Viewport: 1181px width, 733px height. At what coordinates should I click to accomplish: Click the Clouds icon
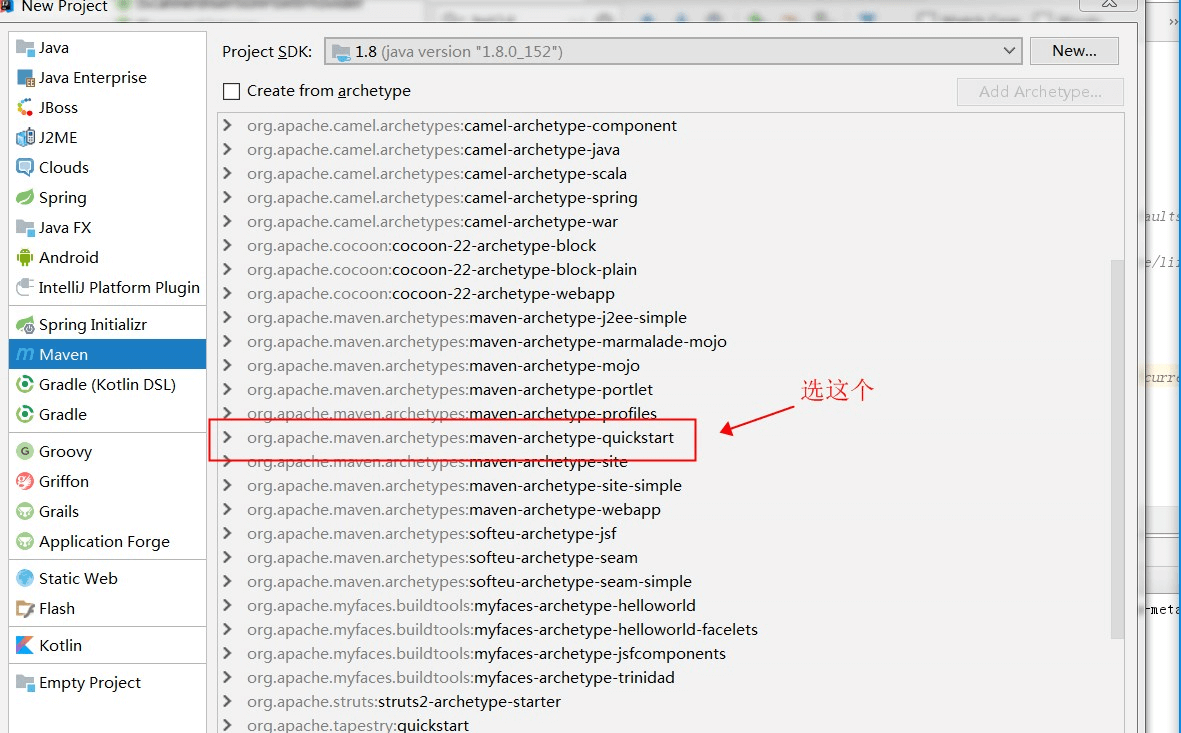click(x=25, y=168)
